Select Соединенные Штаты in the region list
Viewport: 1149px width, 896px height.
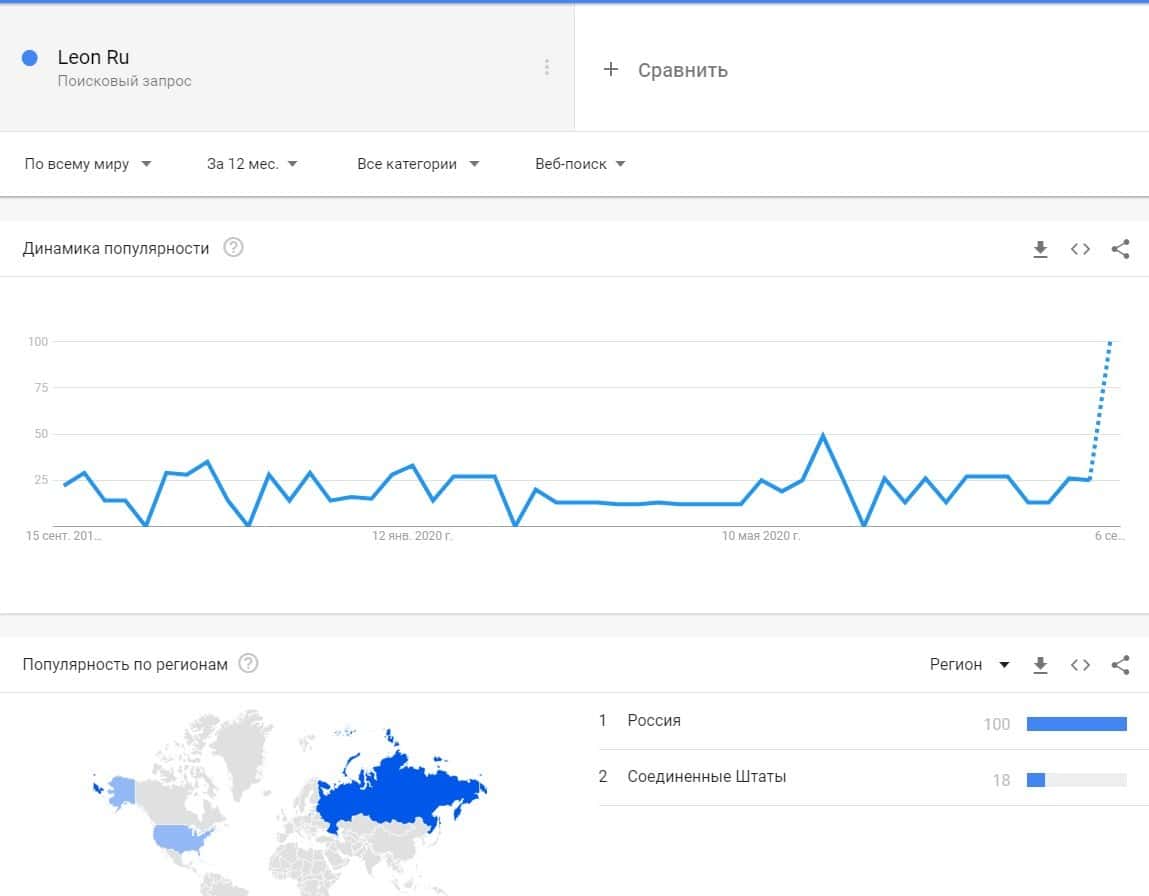pyautogui.click(x=706, y=777)
